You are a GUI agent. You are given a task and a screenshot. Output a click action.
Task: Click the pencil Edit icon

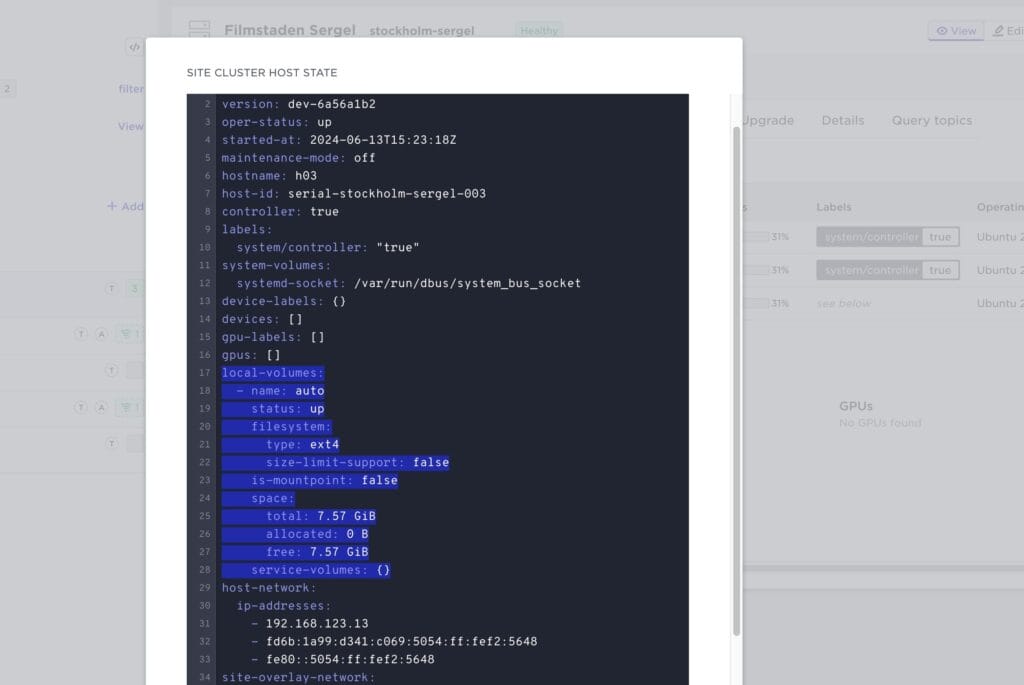(998, 31)
